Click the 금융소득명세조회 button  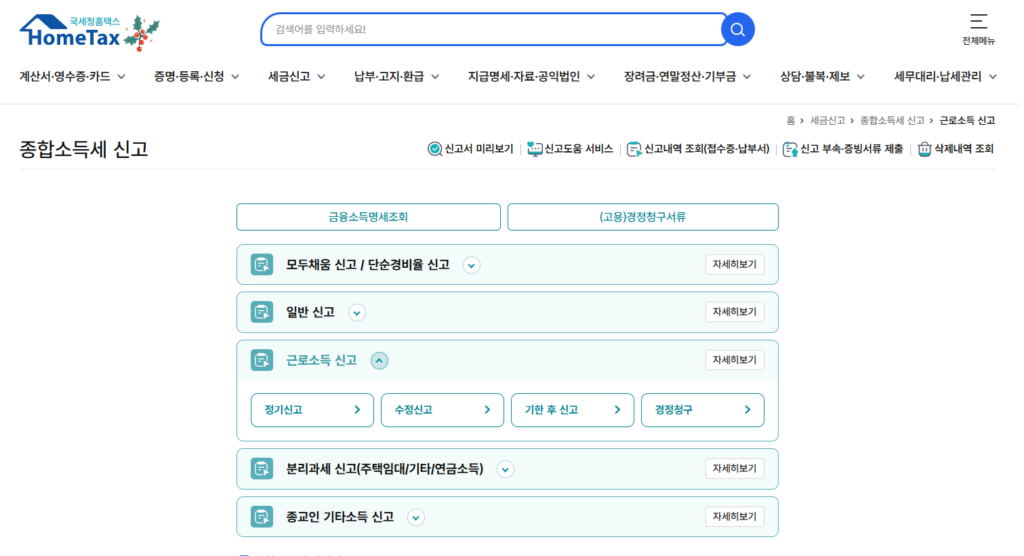(x=368, y=217)
